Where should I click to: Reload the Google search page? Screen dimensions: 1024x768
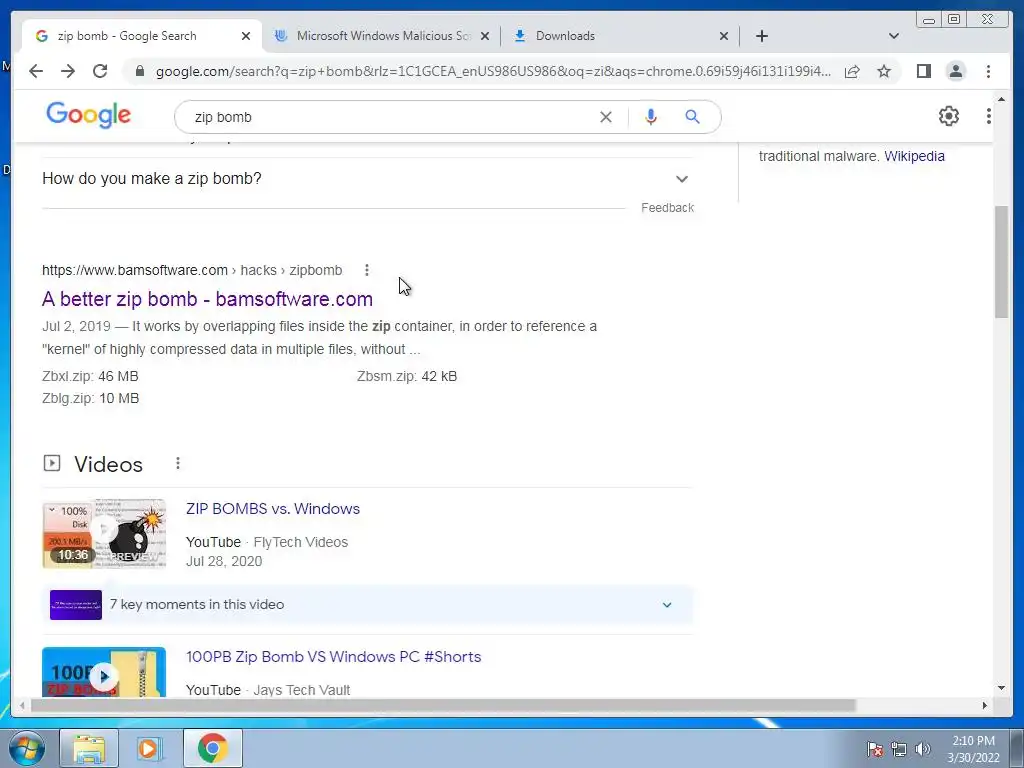[100, 71]
